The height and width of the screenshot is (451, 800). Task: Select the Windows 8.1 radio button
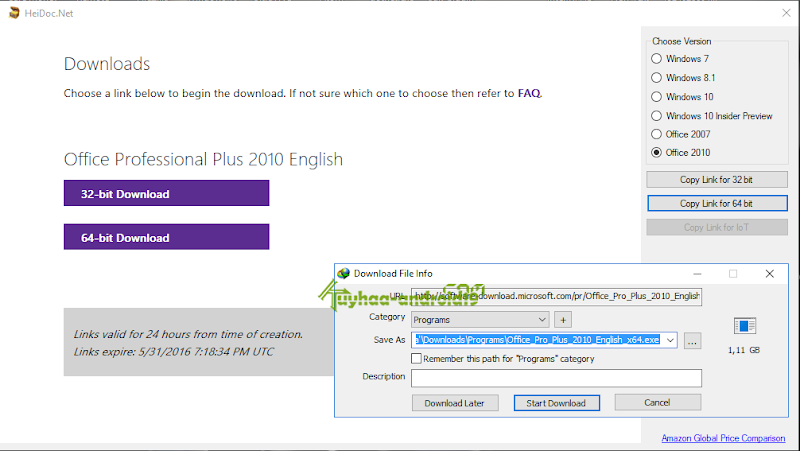tap(657, 78)
